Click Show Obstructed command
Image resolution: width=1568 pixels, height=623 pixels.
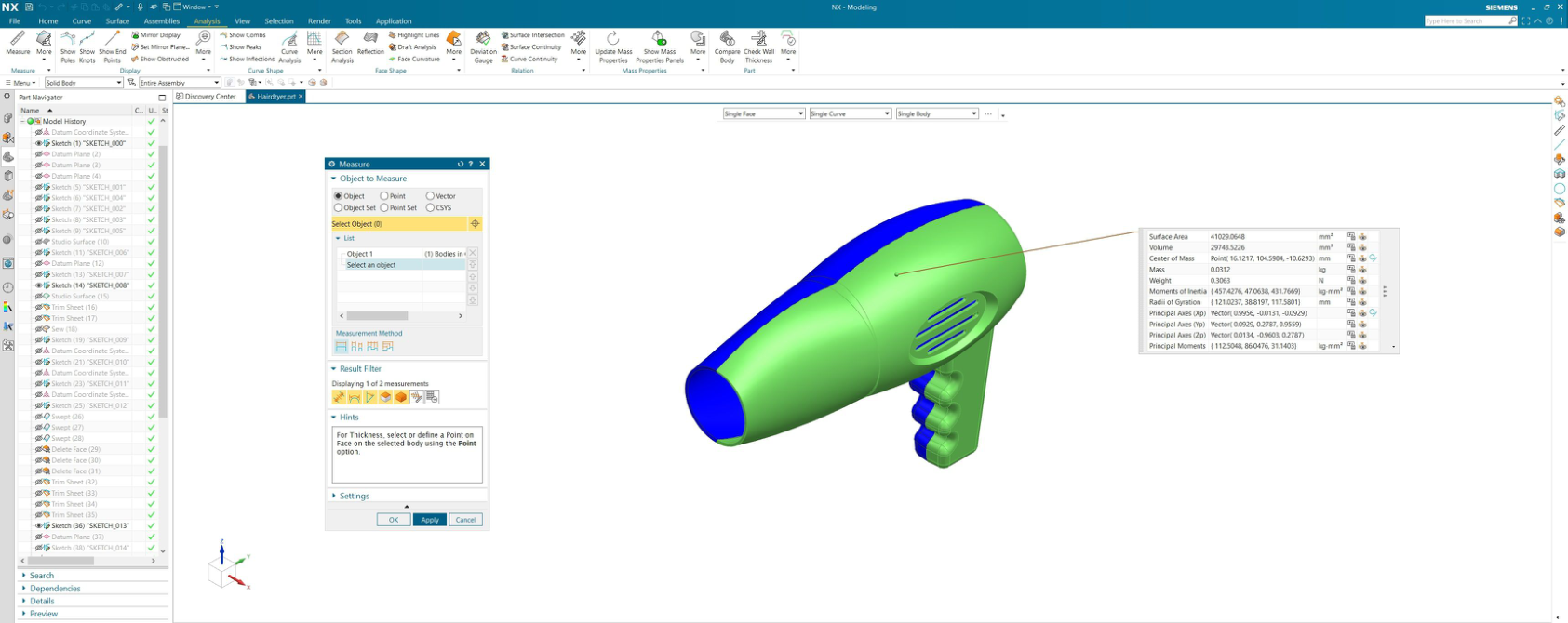160,59
